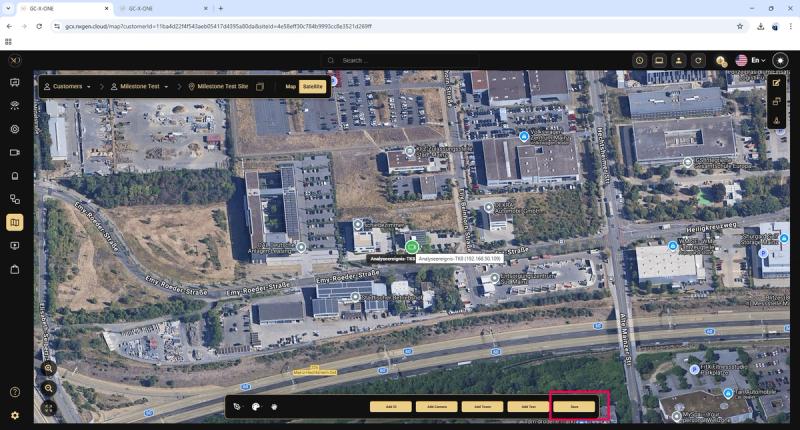Click the Add Tower button
The image size is (800, 430).
point(483,407)
